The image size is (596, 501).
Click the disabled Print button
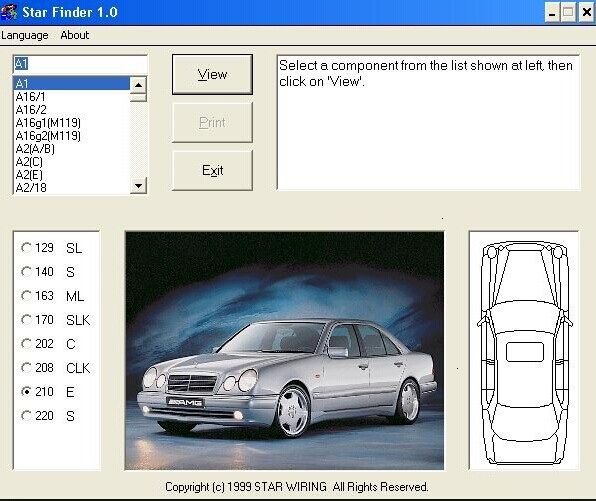click(x=212, y=122)
